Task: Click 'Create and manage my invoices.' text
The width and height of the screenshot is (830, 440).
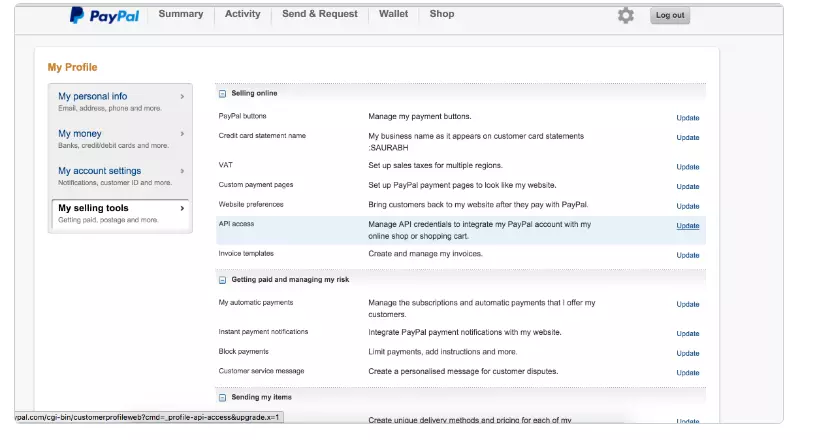Action: click(x=426, y=254)
